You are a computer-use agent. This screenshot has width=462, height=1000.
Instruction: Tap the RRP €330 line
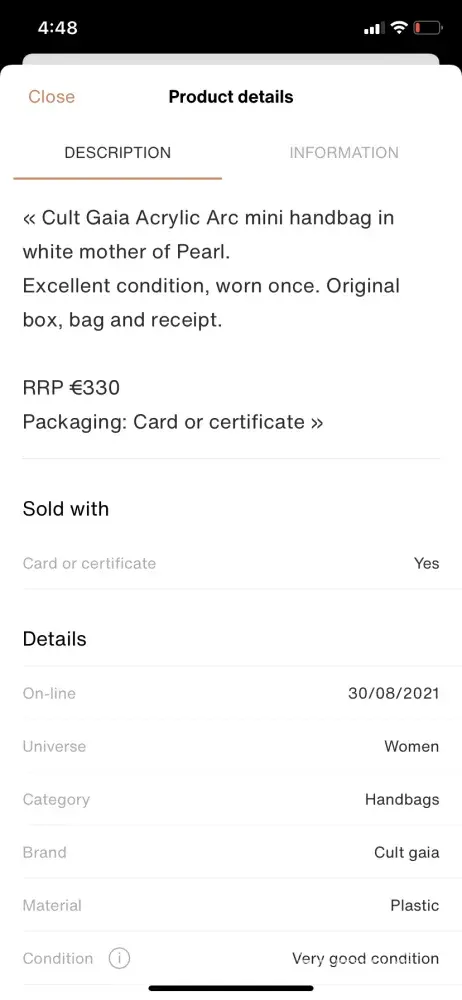pos(71,388)
